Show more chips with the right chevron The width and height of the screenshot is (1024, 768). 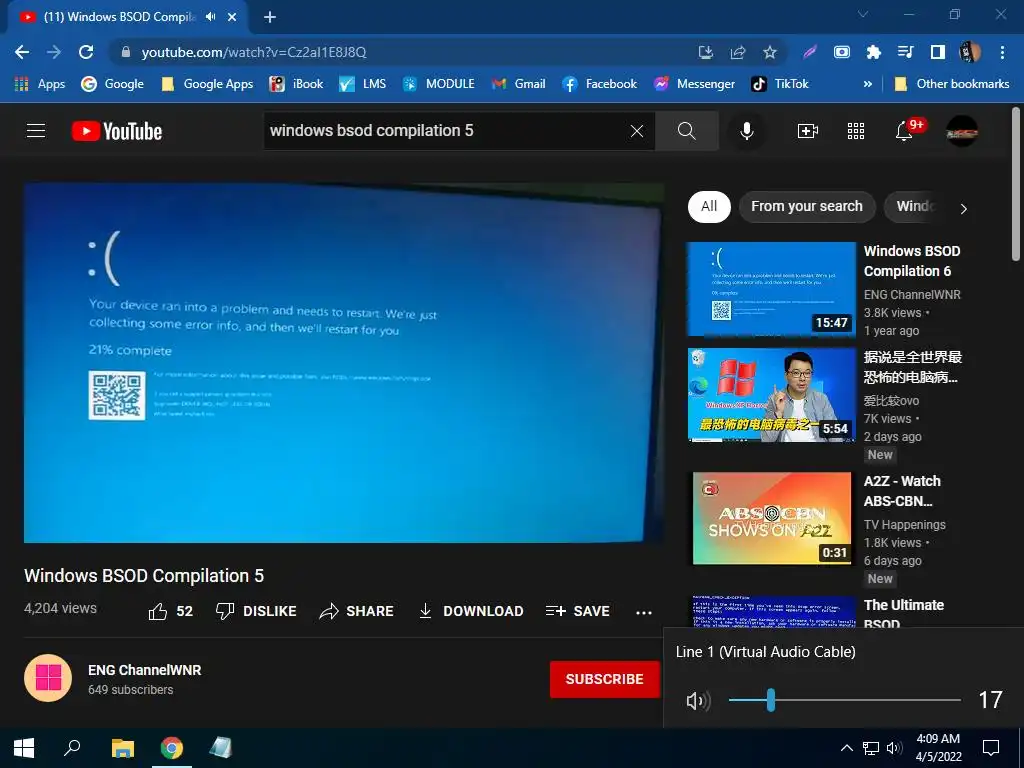click(x=963, y=209)
